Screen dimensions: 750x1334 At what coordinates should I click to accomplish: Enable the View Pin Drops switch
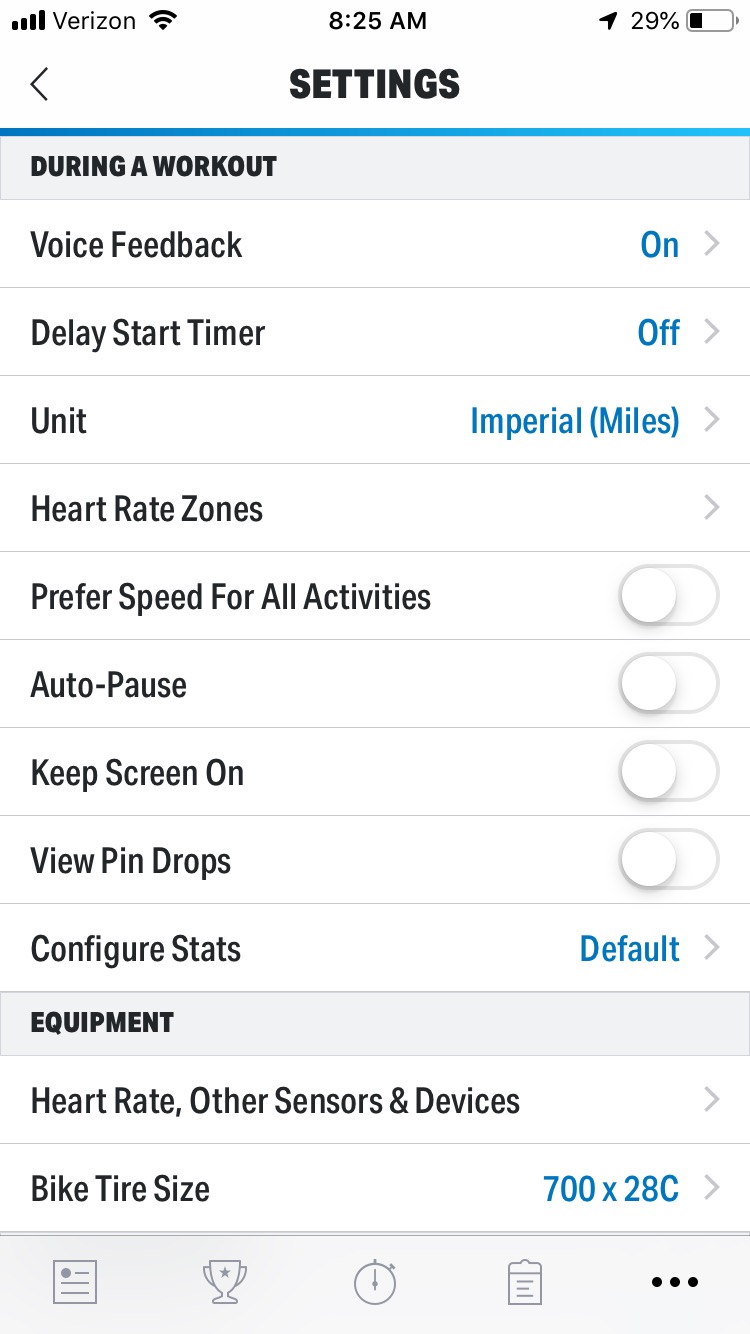pos(669,860)
